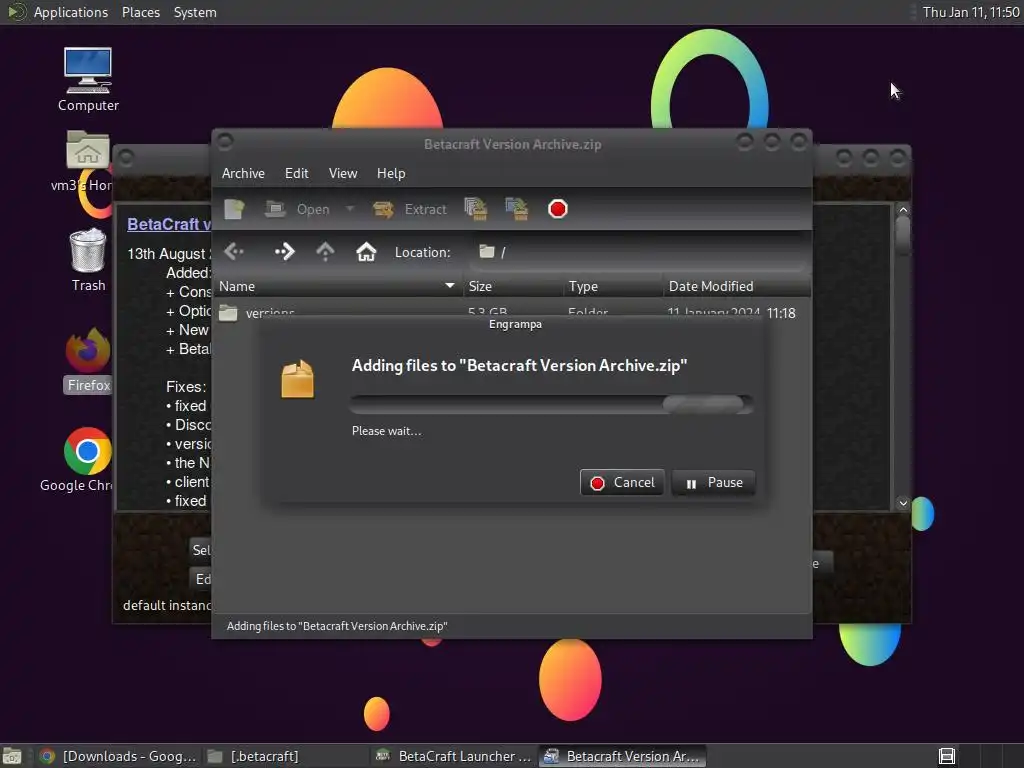Image resolution: width=1024 pixels, height=768 pixels.
Task: Launch Firefox from the desktop
Action: [x=88, y=360]
